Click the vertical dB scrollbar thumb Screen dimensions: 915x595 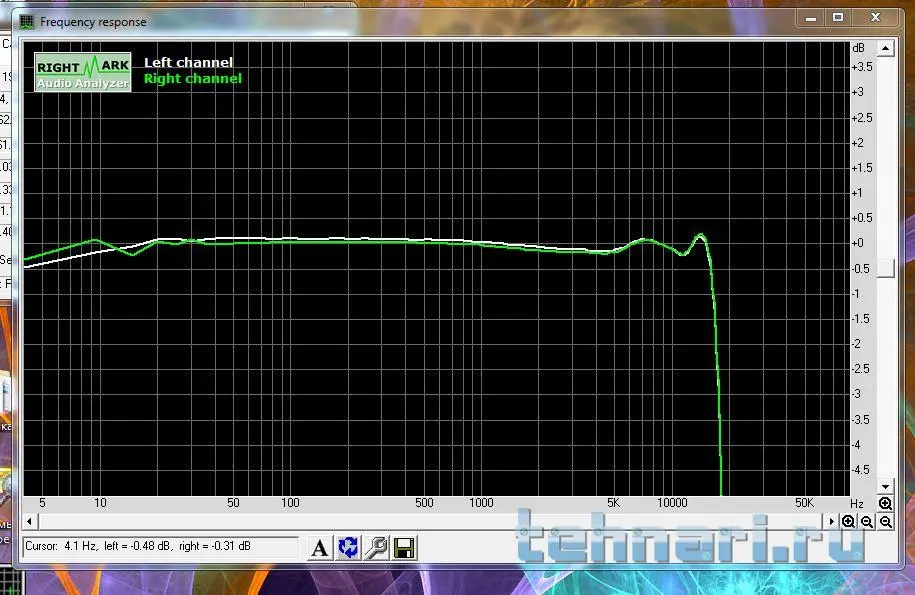tap(886, 269)
